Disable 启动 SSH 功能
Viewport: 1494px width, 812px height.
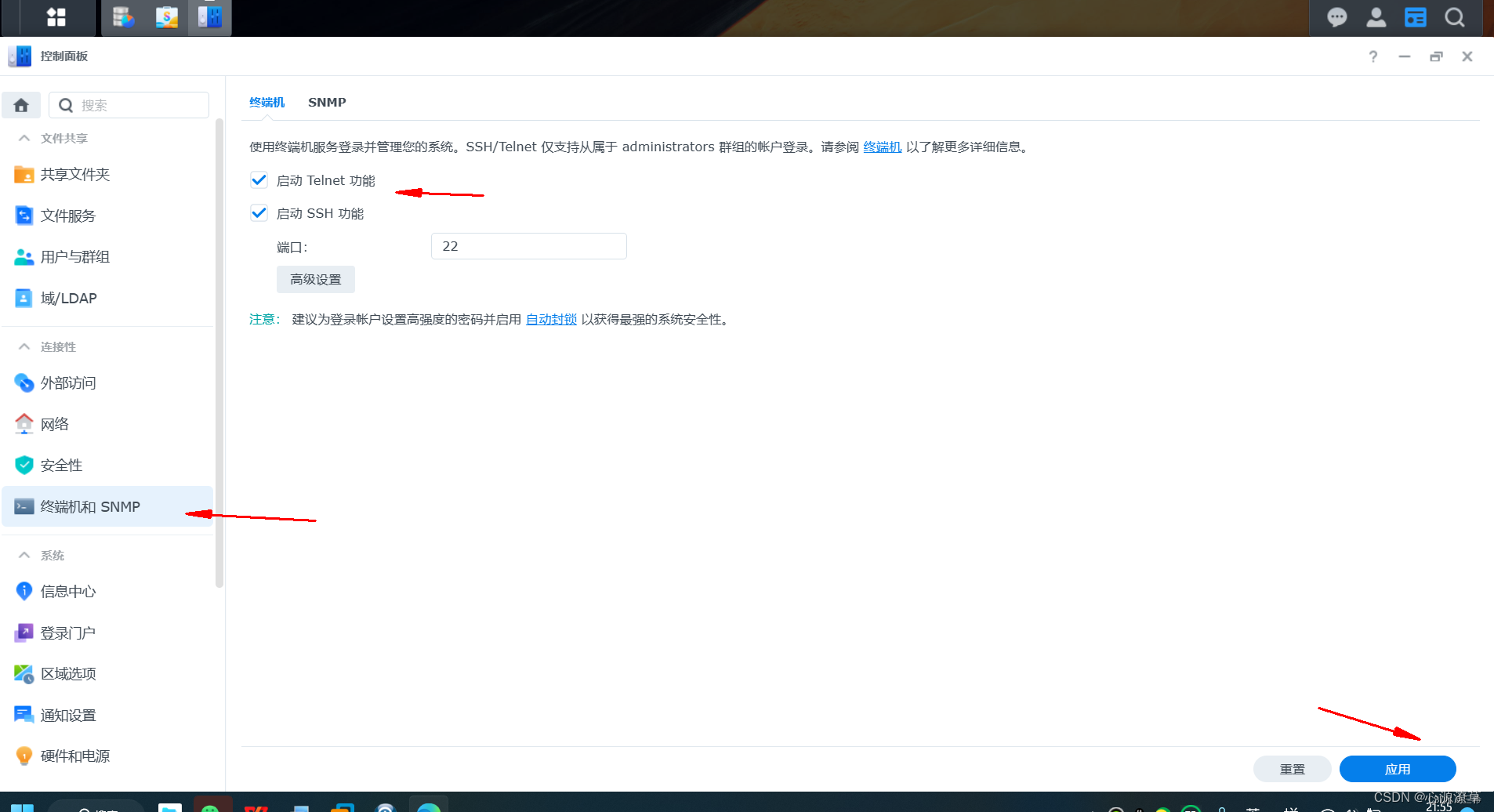pyautogui.click(x=259, y=212)
